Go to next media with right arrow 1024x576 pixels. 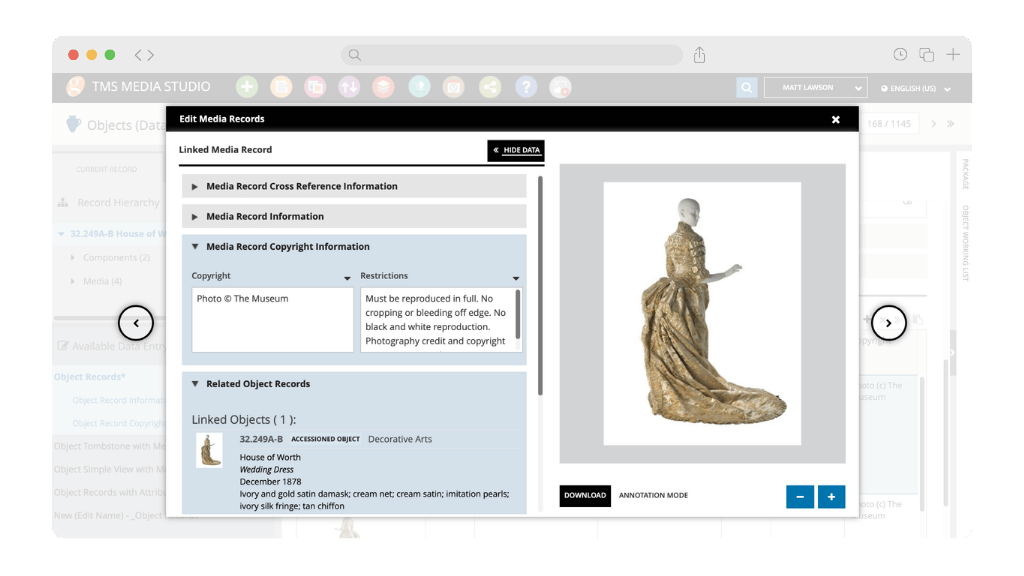888,323
